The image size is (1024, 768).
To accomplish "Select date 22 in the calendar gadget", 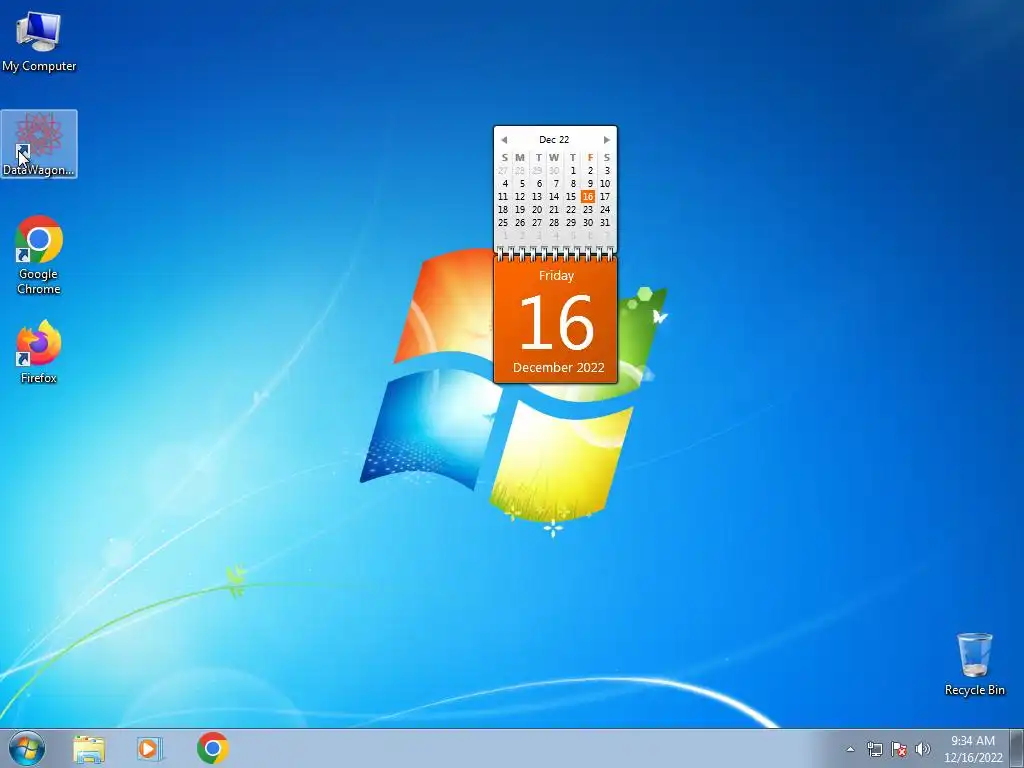I will [571, 210].
